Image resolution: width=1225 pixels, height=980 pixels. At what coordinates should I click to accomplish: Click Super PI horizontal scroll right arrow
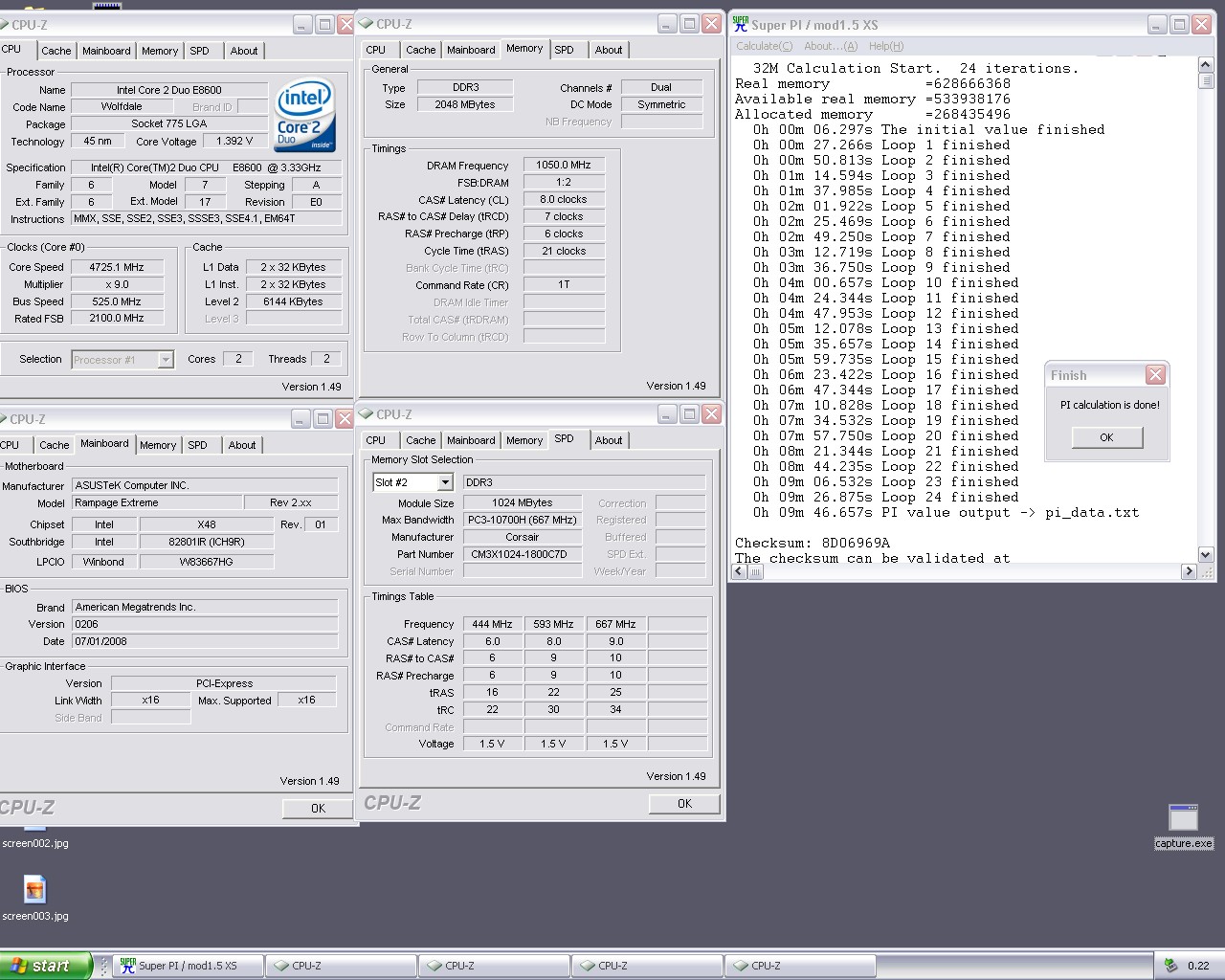coord(1189,571)
